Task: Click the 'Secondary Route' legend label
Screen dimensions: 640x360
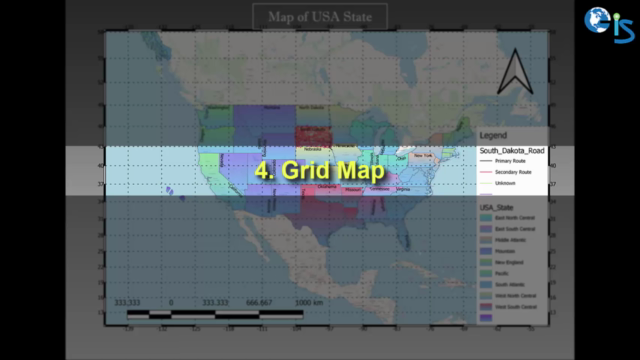Action: pos(513,172)
